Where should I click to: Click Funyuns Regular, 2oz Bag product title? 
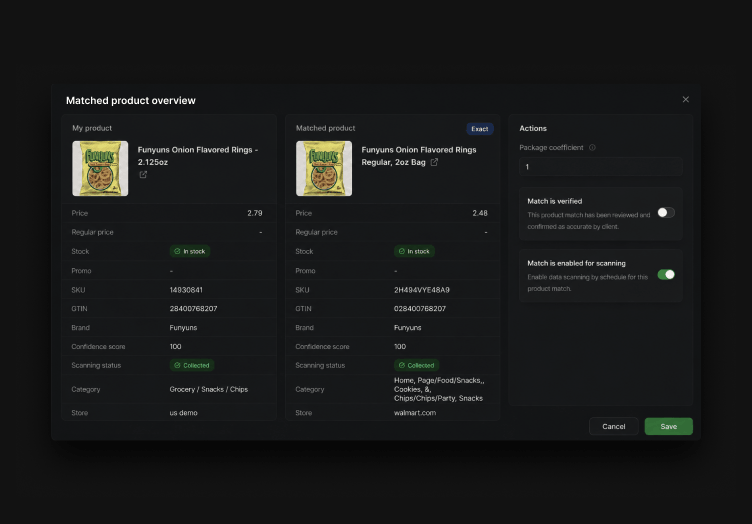tap(419, 156)
